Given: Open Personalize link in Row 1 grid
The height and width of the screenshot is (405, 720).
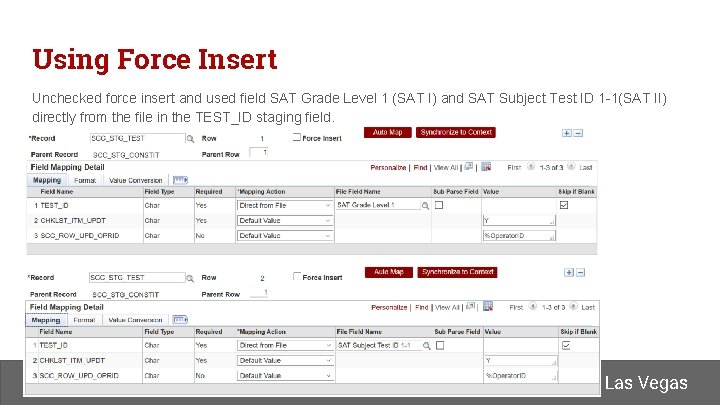Looking at the screenshot, I should pyautogui.click(x=388, y=168).
